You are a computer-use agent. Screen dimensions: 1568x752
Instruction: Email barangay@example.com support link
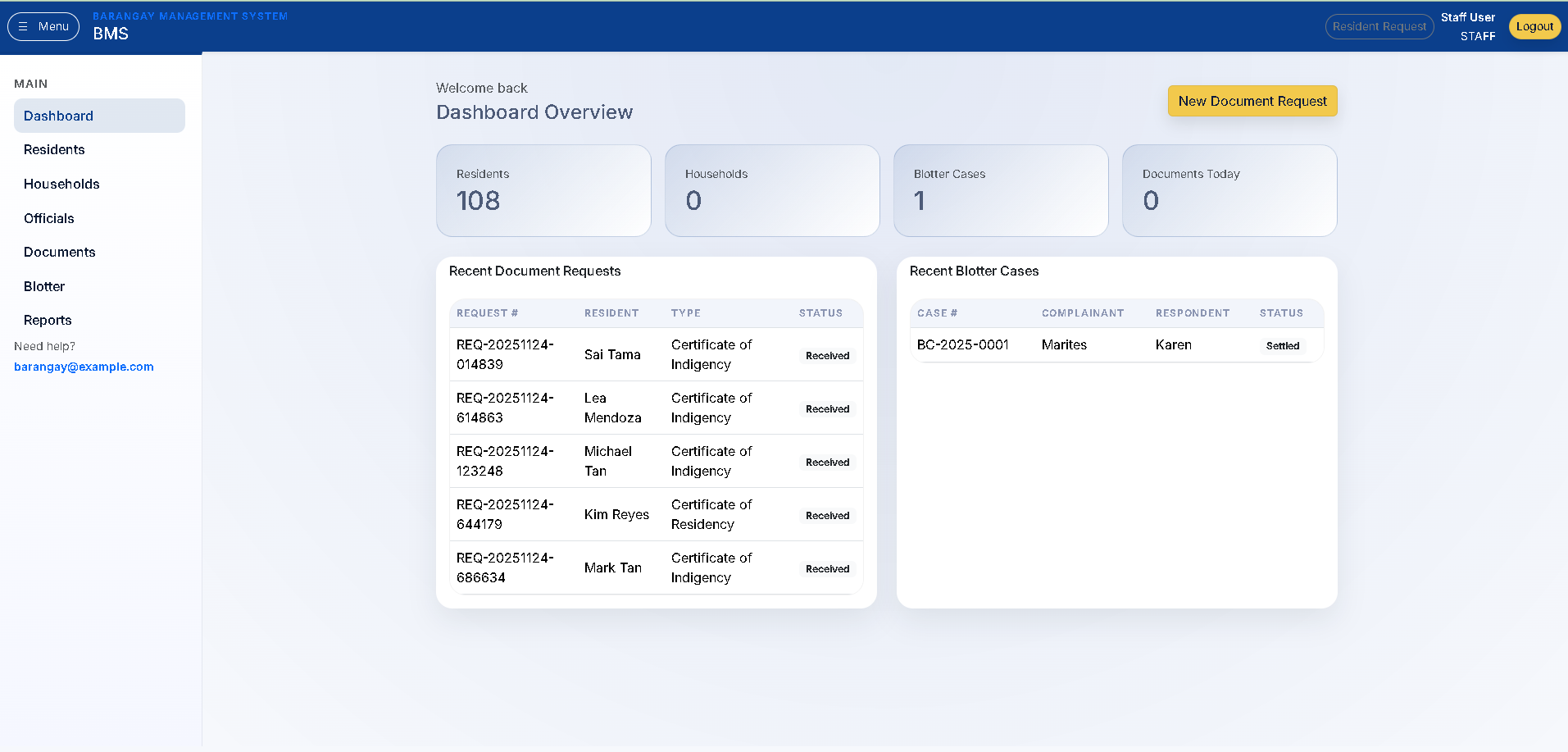[83, 367]
